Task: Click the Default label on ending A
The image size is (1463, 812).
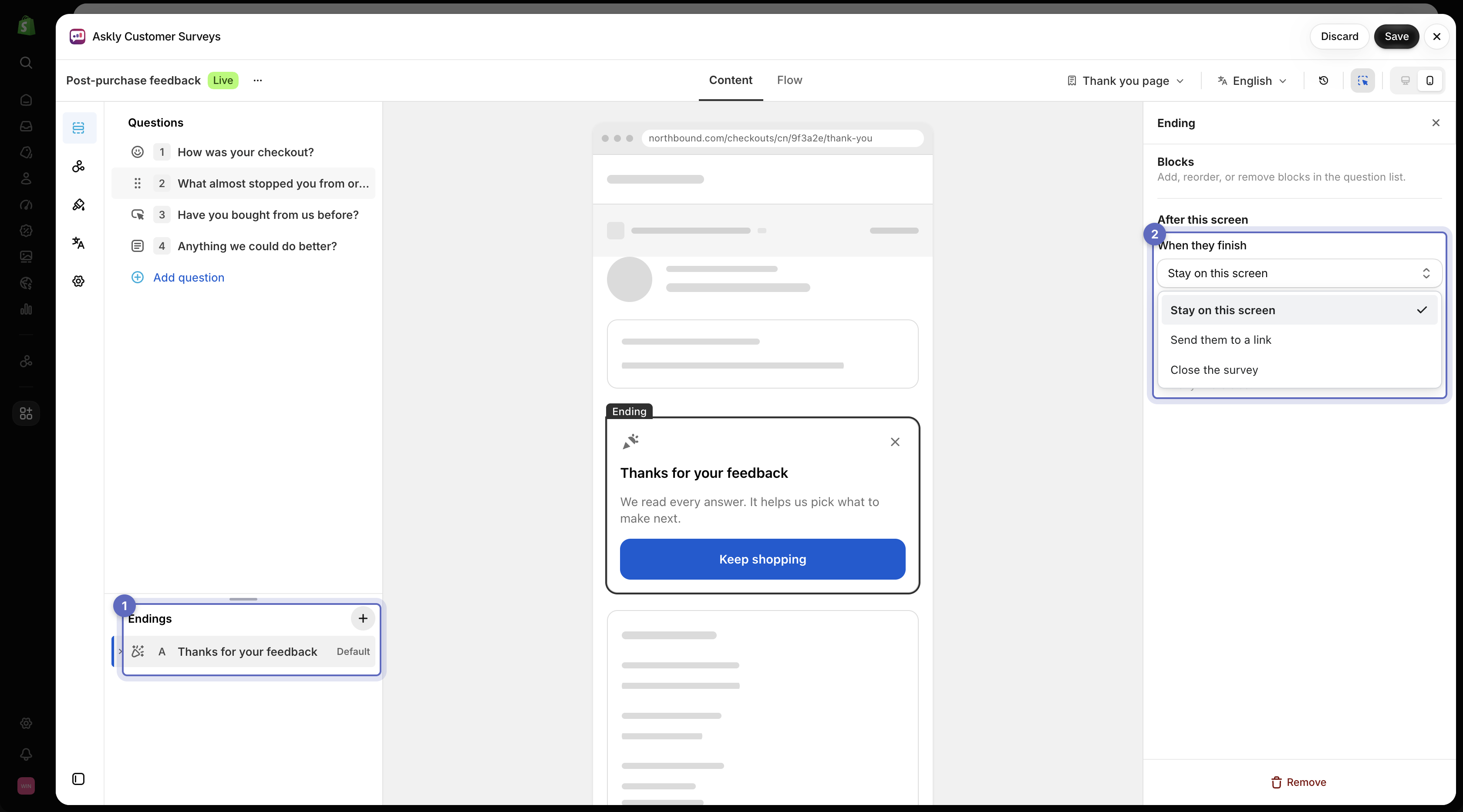Action: pos(353,651)
